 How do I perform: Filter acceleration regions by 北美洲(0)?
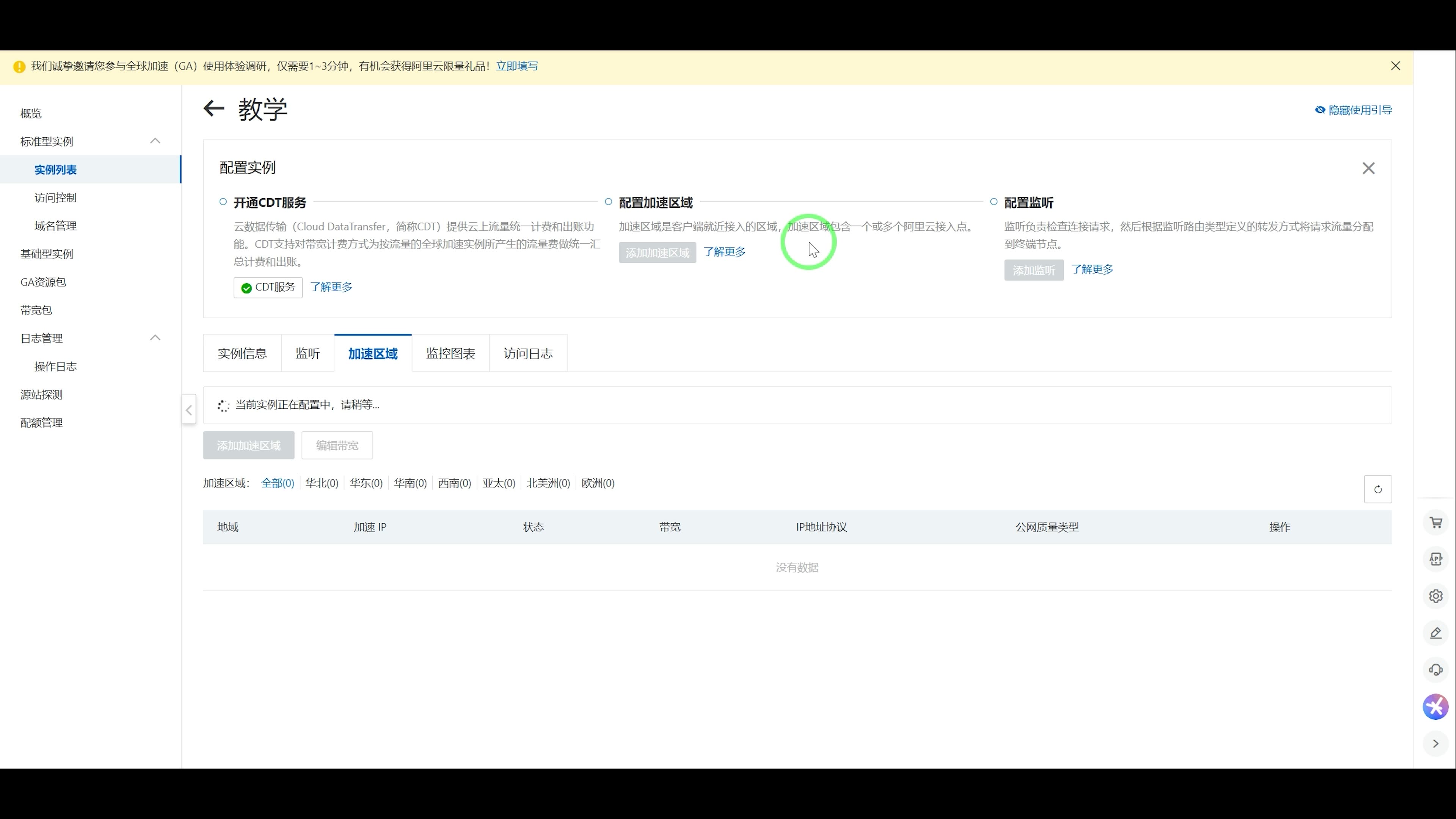(548, 483)
